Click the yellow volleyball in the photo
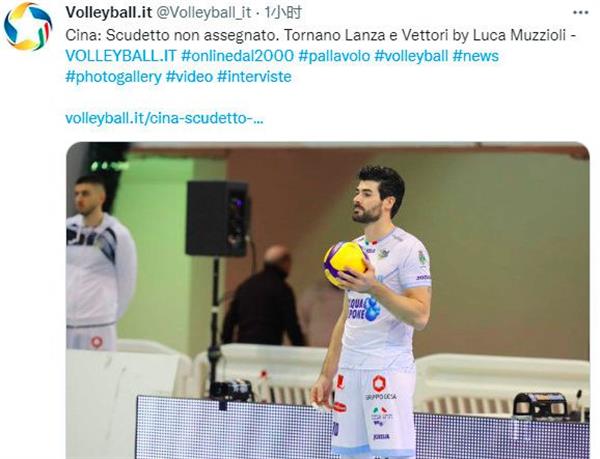 345,264
